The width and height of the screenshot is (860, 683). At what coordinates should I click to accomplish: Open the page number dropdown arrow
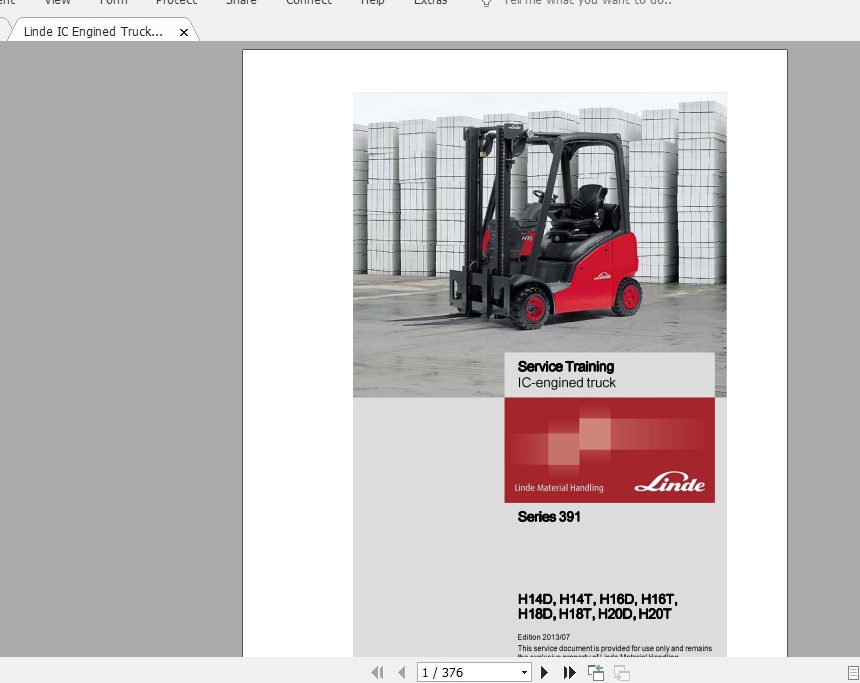[524, 673]
